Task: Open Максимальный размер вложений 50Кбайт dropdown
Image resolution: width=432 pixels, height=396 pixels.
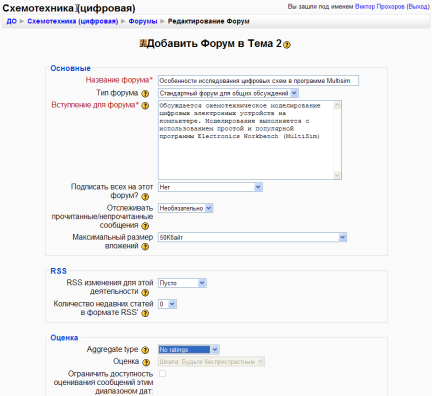Action: pyautogui.click(x=252, y=237)
